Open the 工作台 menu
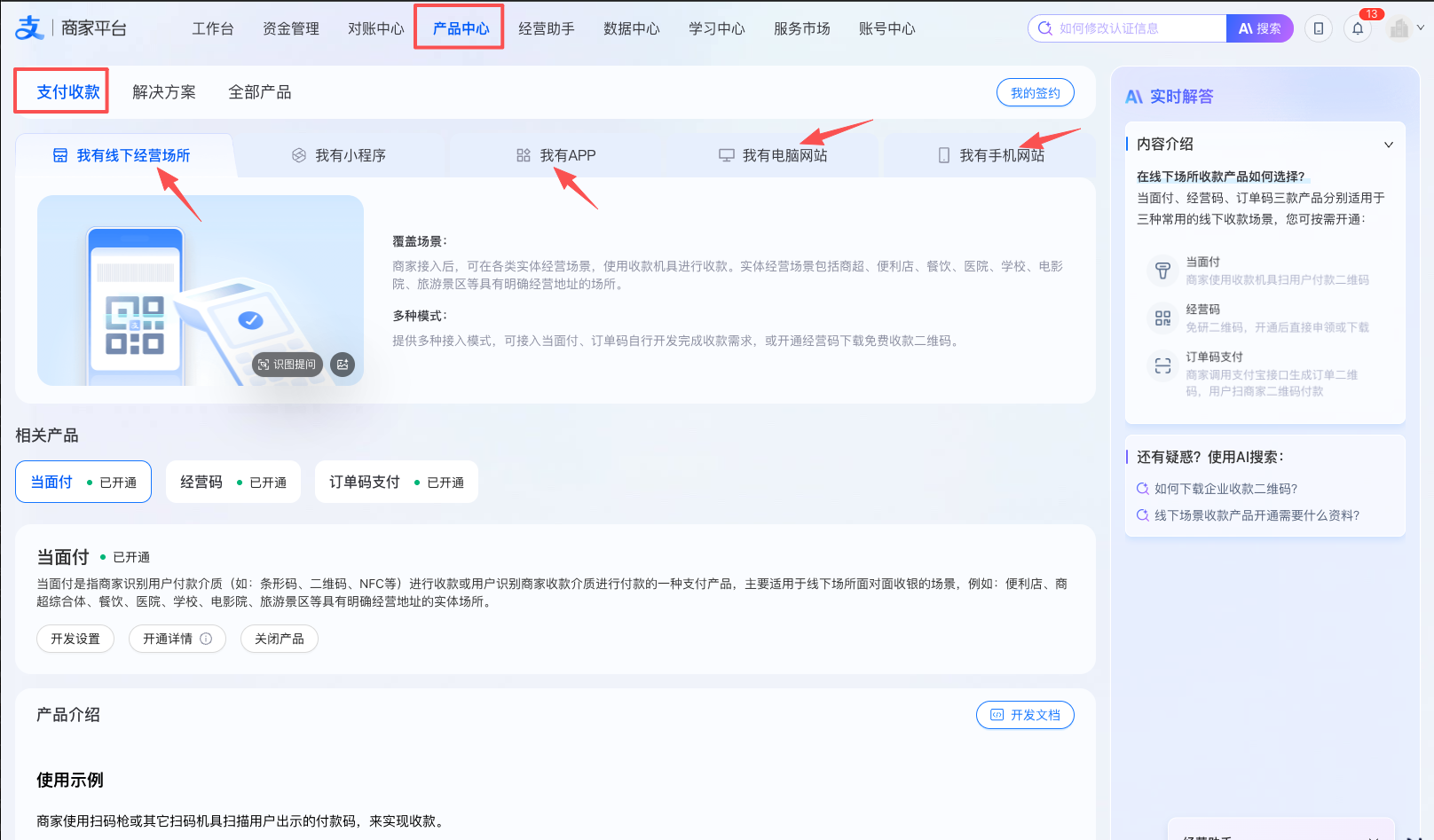The image size is (1434, 840). (213, 28)
